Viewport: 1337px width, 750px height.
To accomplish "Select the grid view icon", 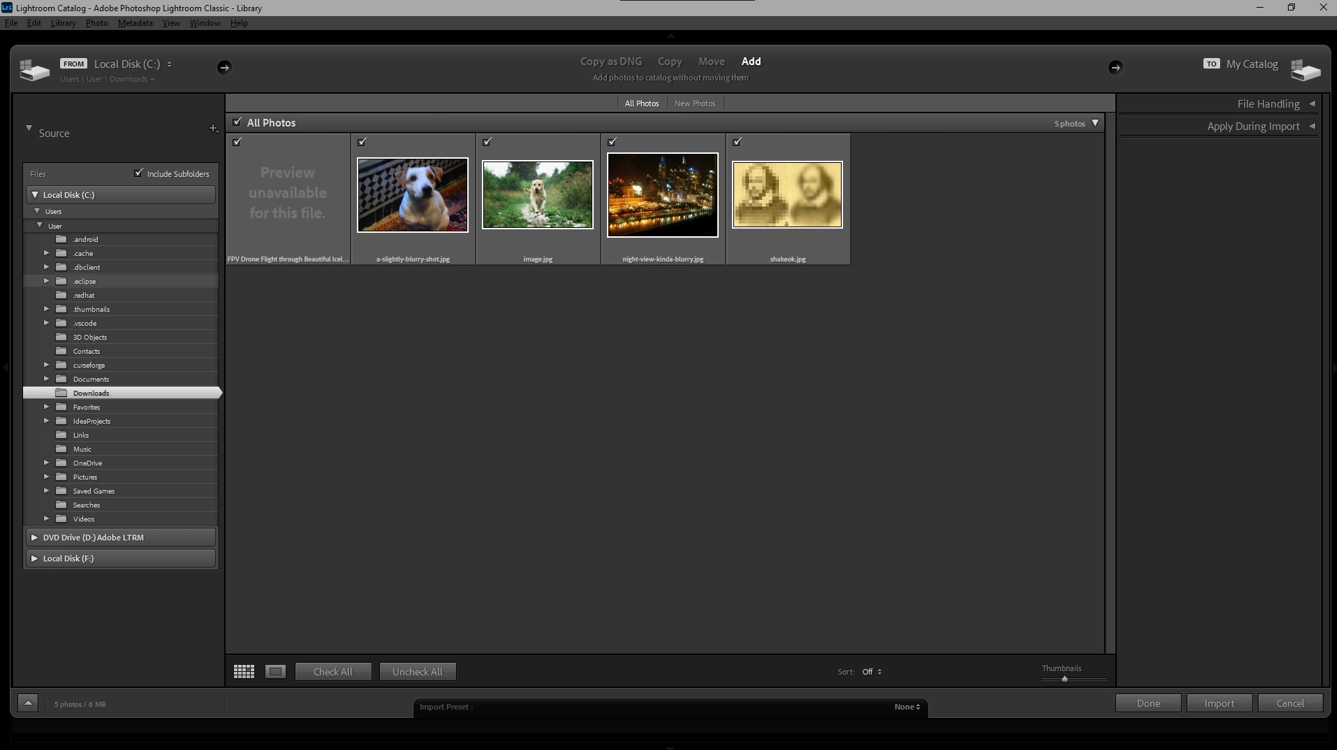I will 243,671.
